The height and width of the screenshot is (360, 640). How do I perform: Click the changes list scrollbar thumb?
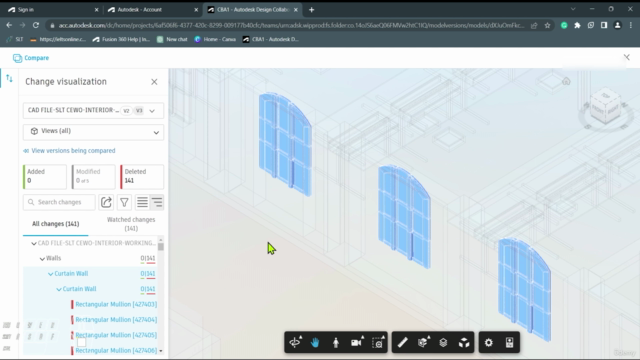[161, 247]
